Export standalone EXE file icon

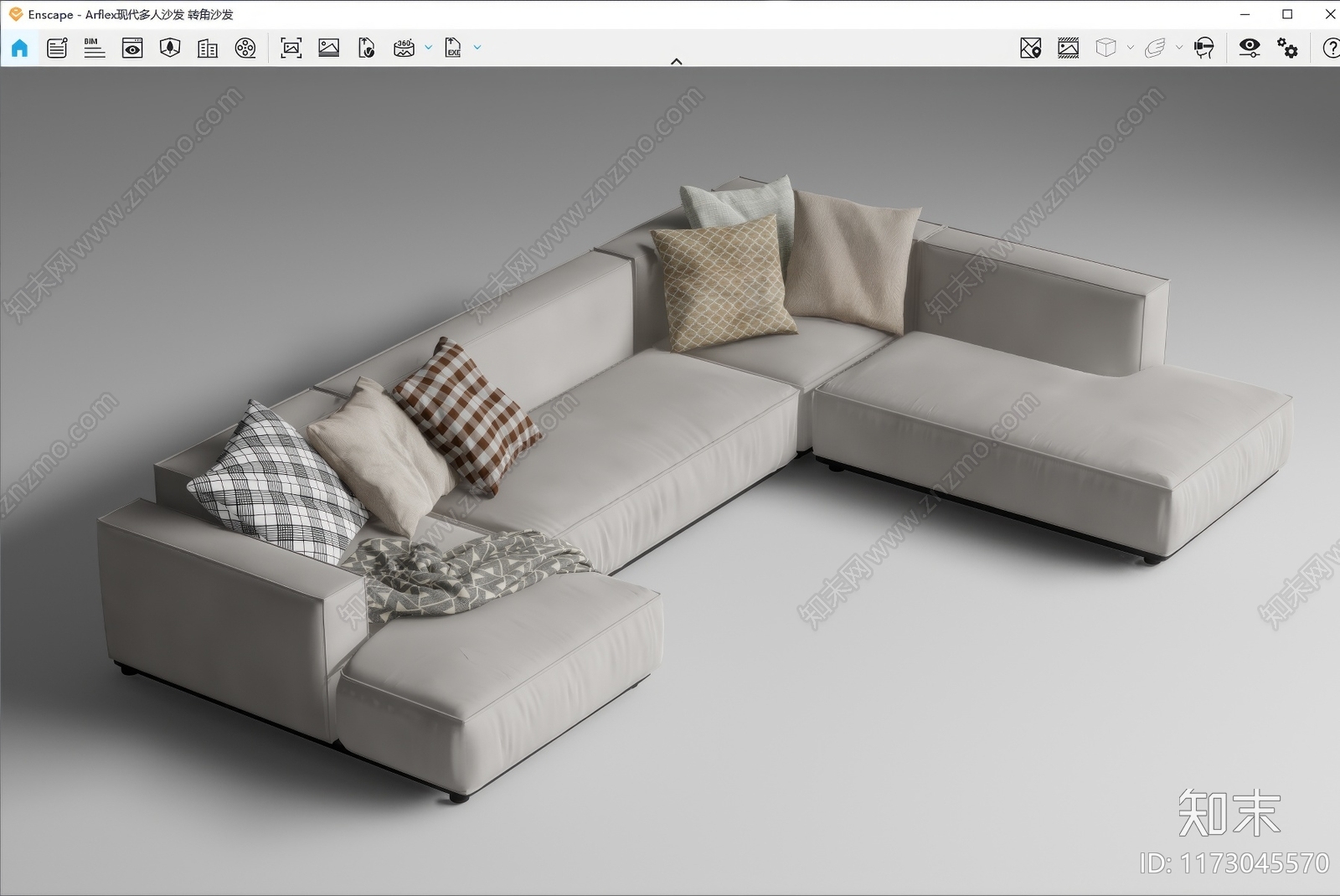click(x=453, y=48)
